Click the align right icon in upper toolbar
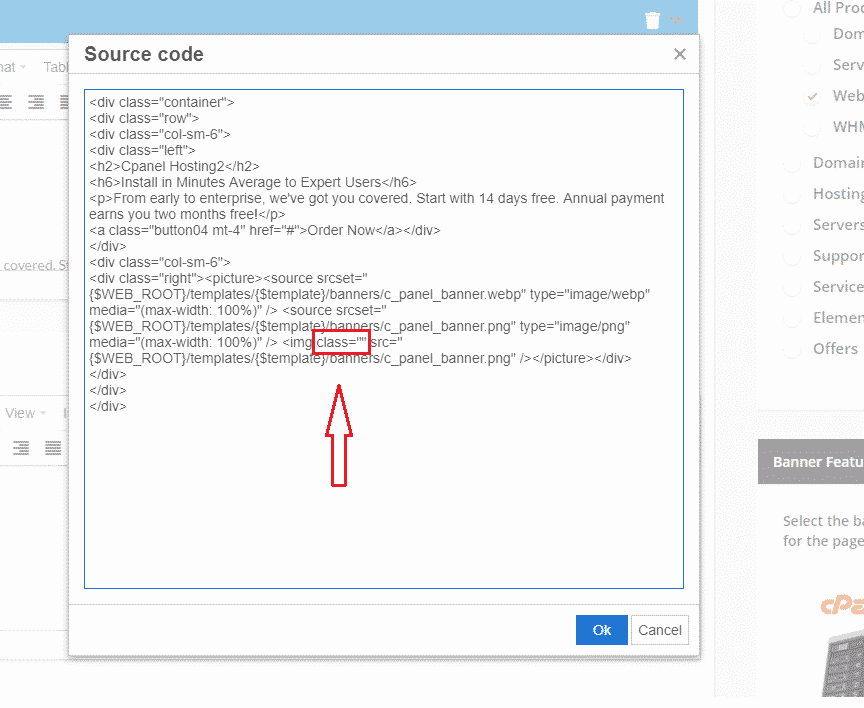 (37, 101)
